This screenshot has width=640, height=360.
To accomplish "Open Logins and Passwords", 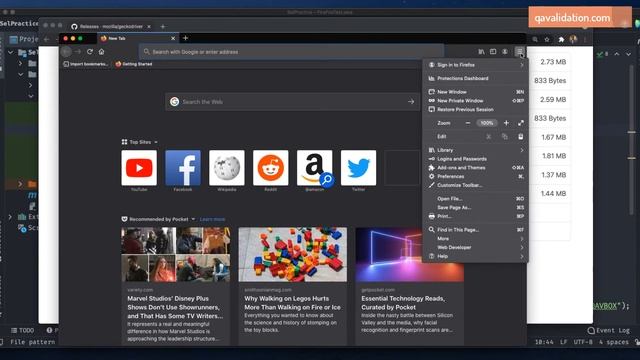I will point(476,159).
